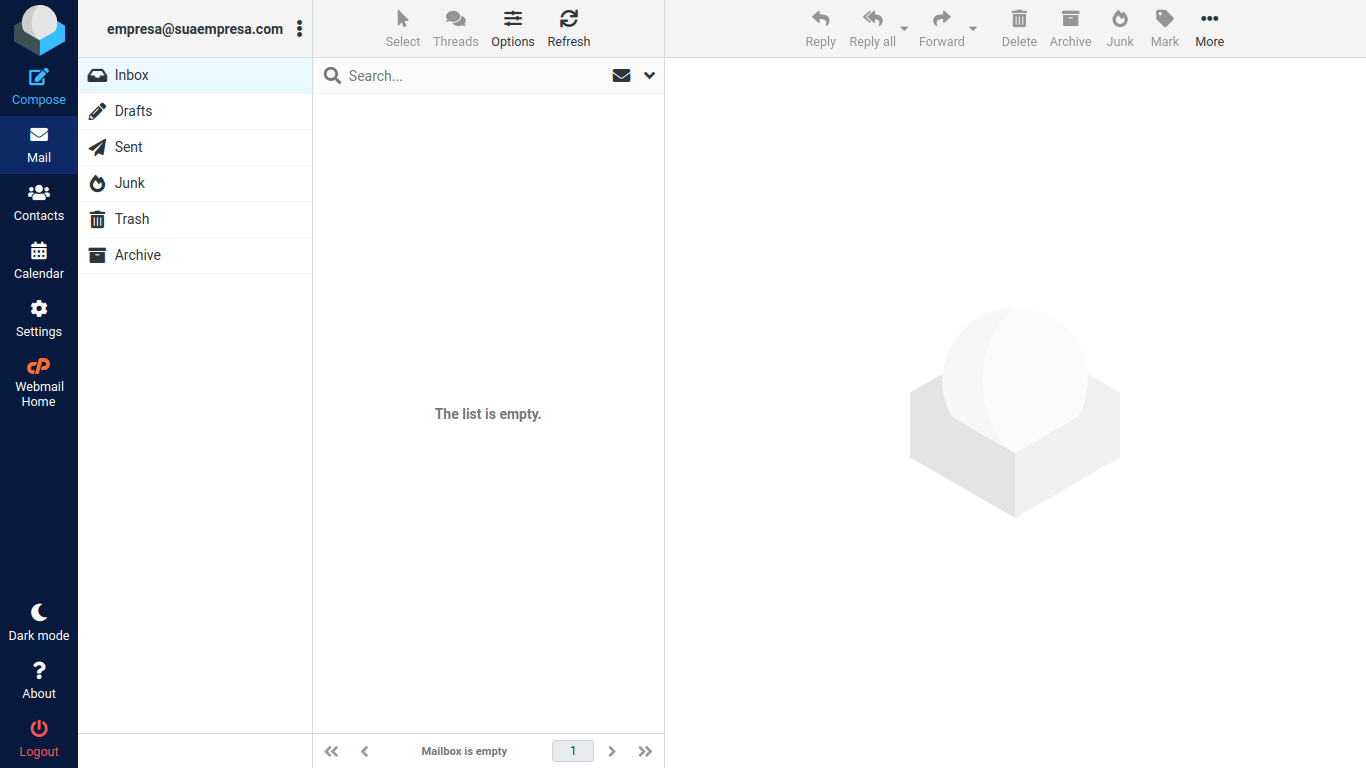Screen dimensions: 1366x768
Task: Open the Contacts section
Action: 39,203
